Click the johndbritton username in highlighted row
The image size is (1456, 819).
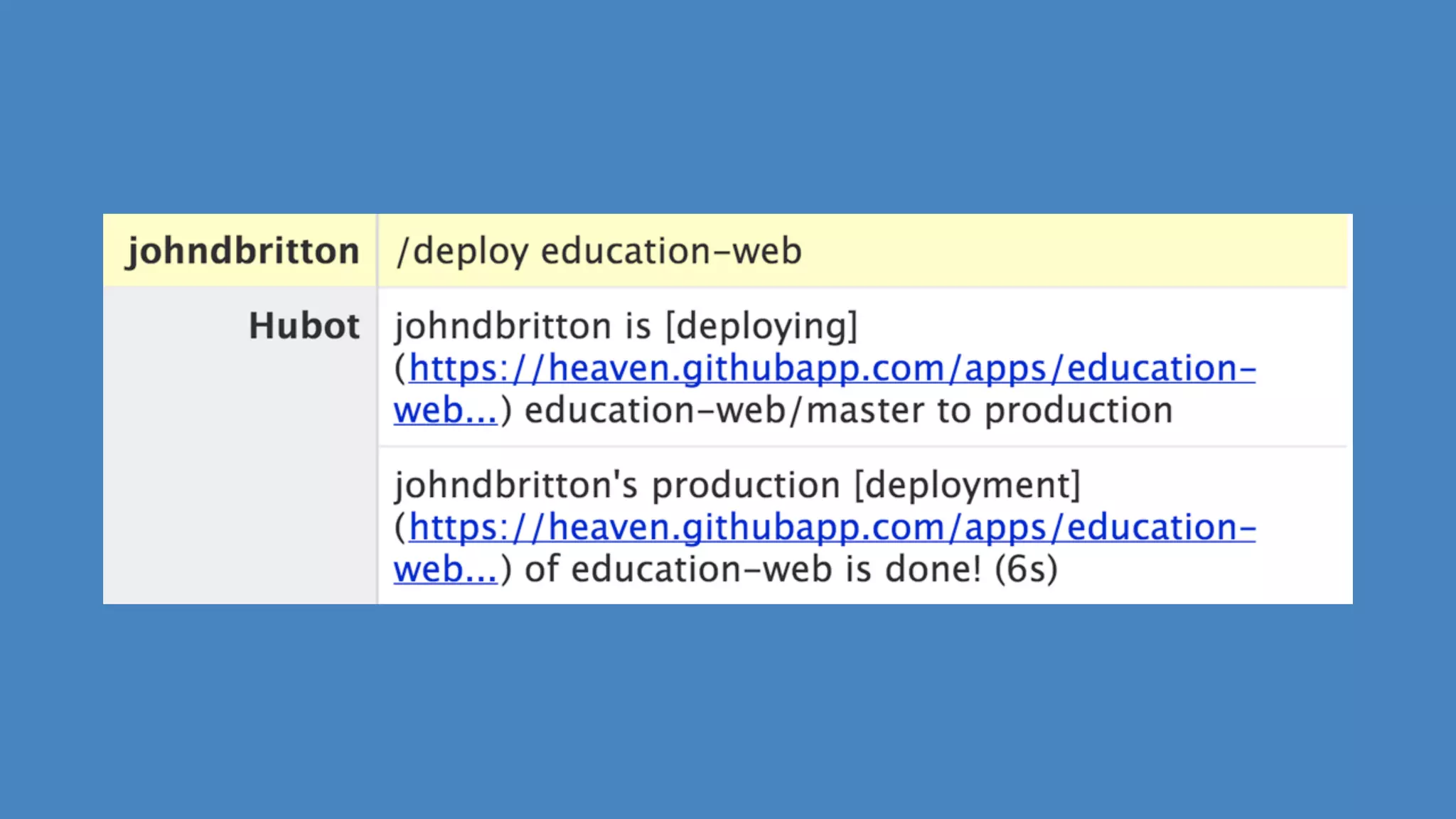(x=243, y=251)
